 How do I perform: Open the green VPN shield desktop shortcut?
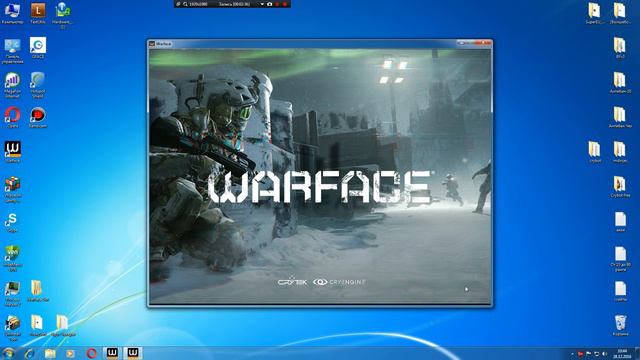click(x=12, y=258)
